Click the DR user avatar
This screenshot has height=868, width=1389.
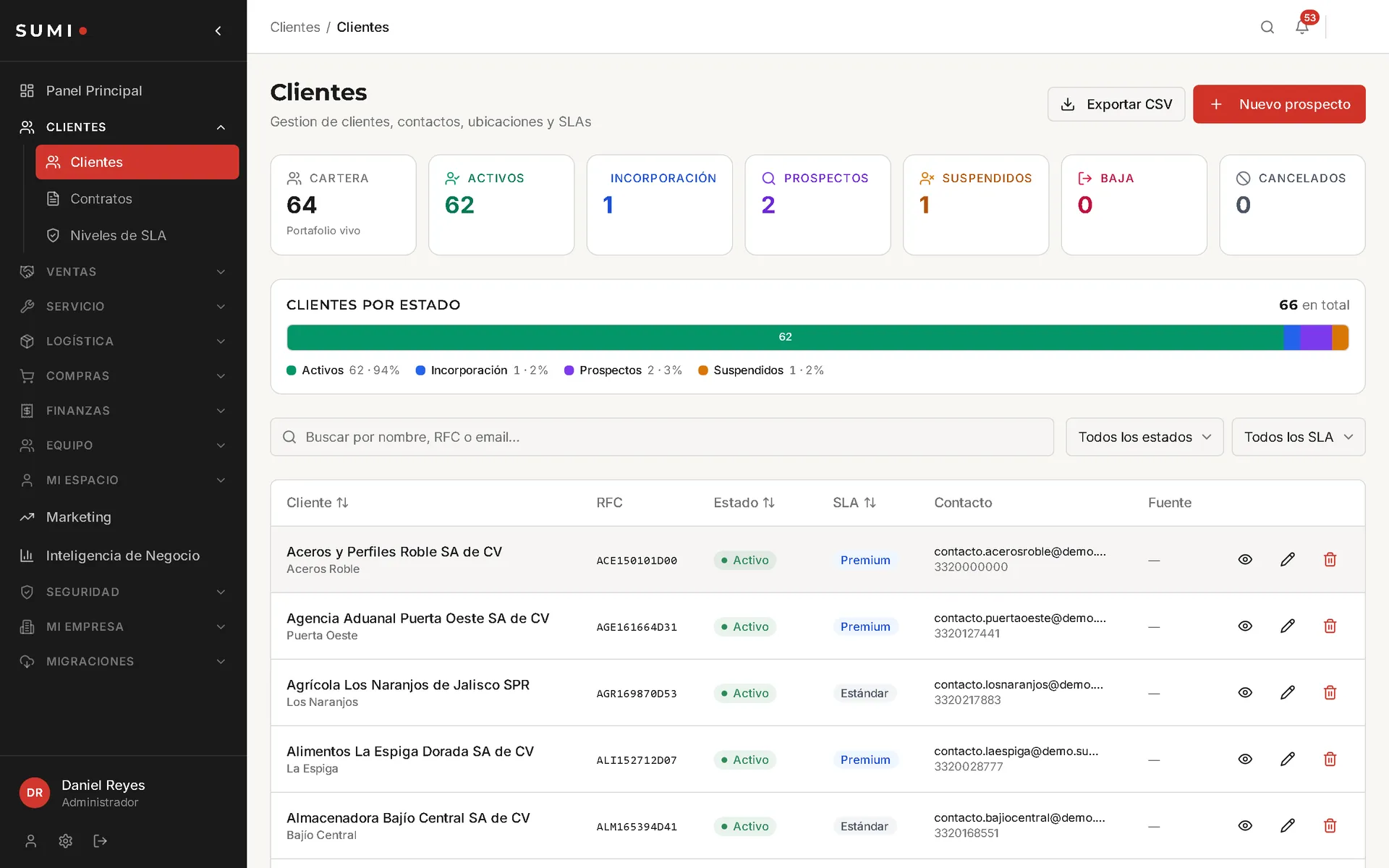point(34,793)
